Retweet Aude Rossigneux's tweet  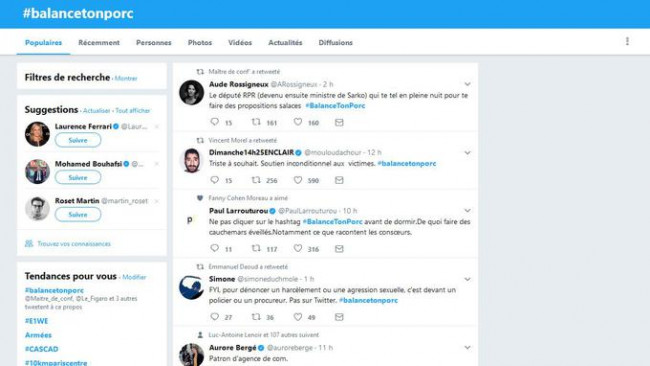(x=256, y=122)
